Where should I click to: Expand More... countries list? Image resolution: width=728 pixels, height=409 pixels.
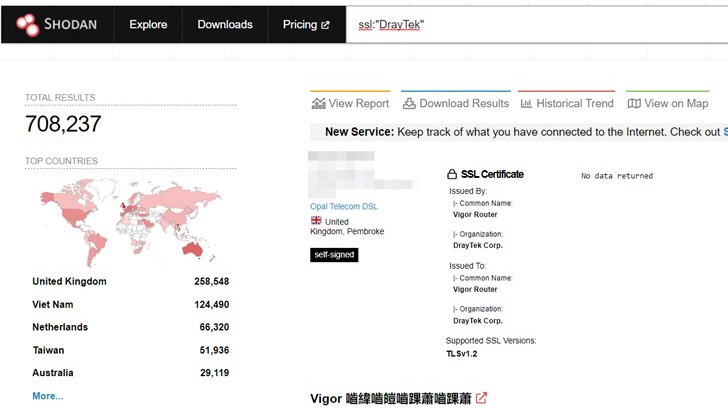[x=48, y=396]
